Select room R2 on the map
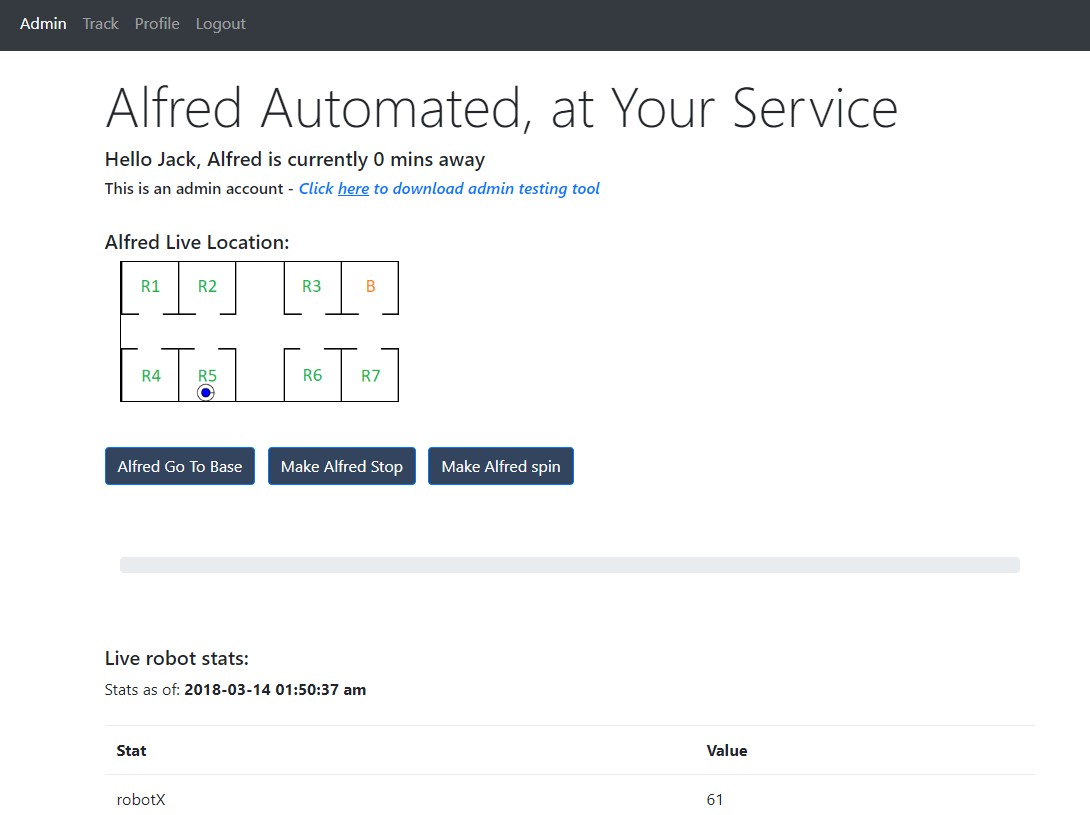1090x815 pixels. click(207, 287)
